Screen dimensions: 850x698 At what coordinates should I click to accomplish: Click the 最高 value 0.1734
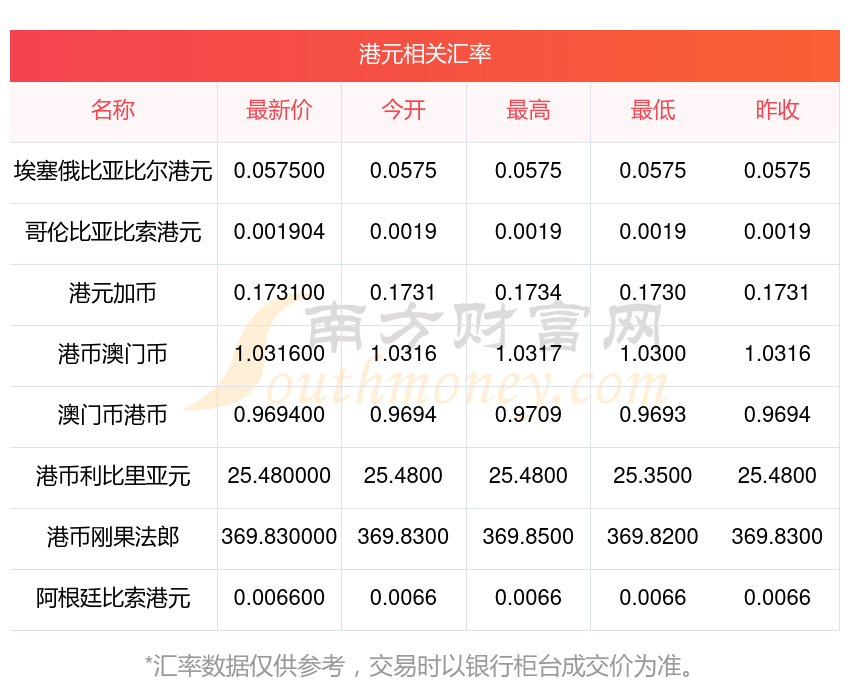coord(529,293)
